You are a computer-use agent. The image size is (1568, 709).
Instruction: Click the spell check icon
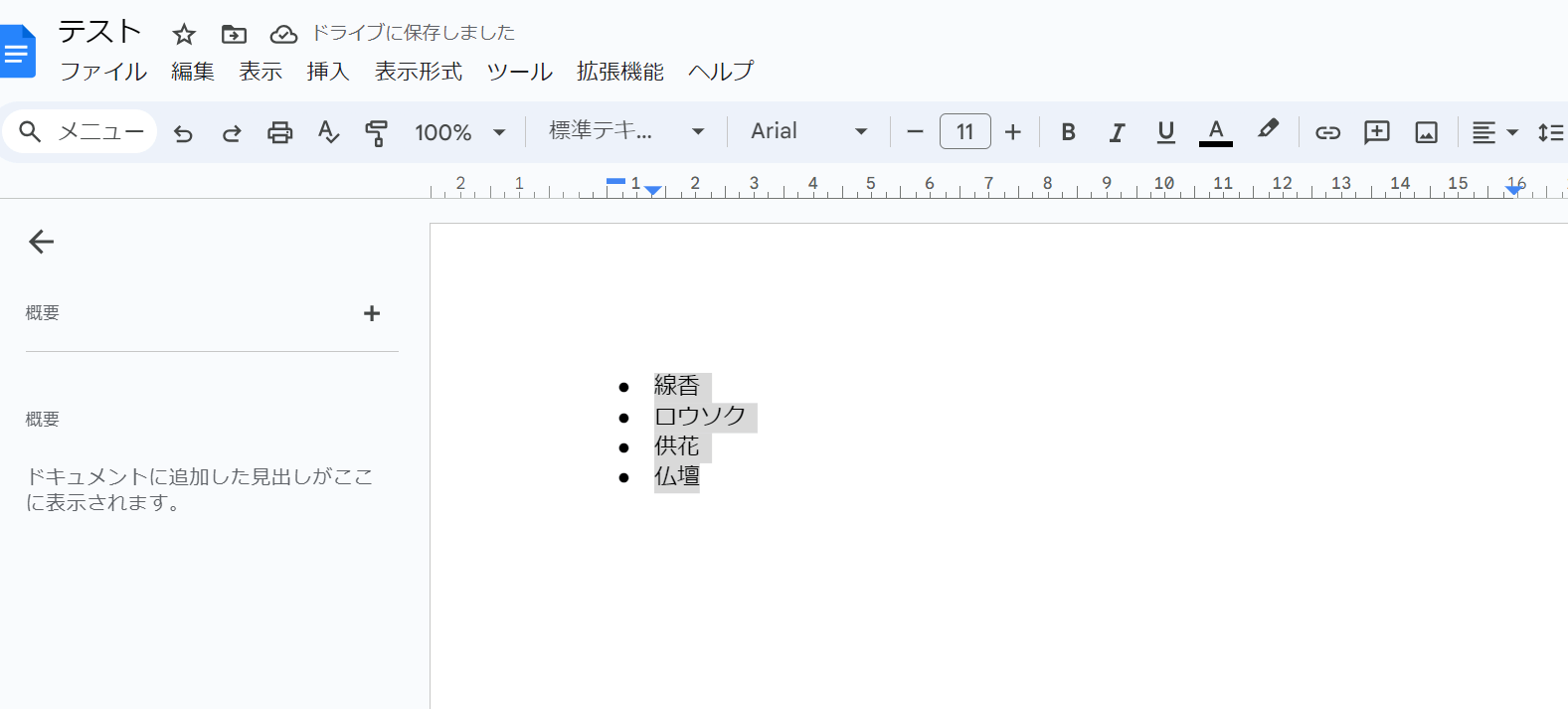328,132
